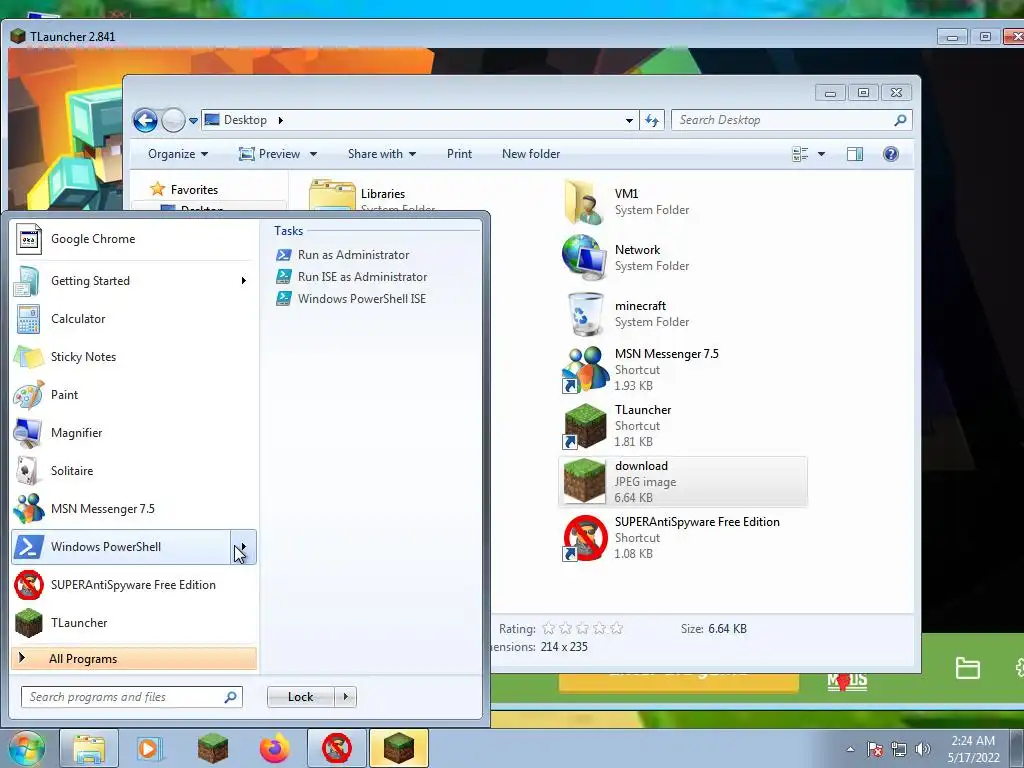Viewport: 1024px width, 768px height.
Task: Expand Windows PowerShell jump list arrow
Action: click(x=243, y=547)
